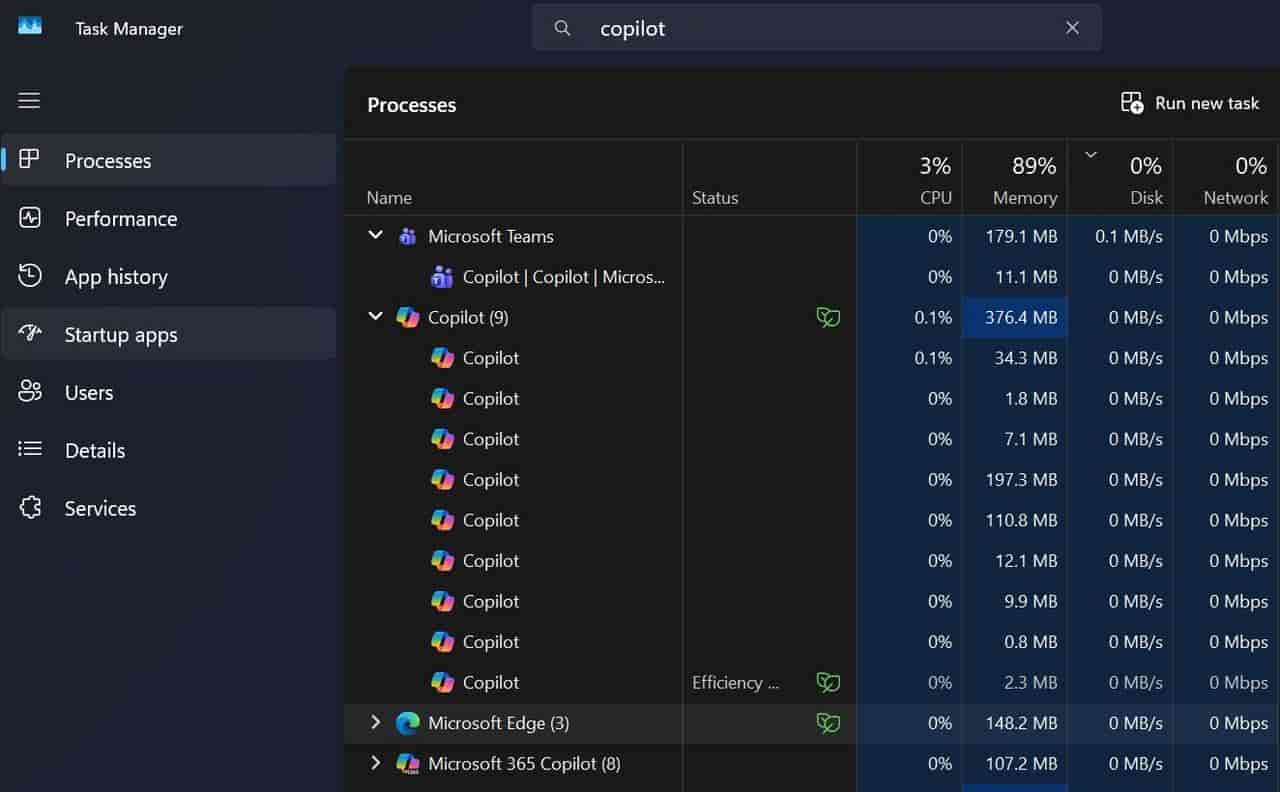Click Copilot icon on 110.8 MB row

(x=442, y=520)
